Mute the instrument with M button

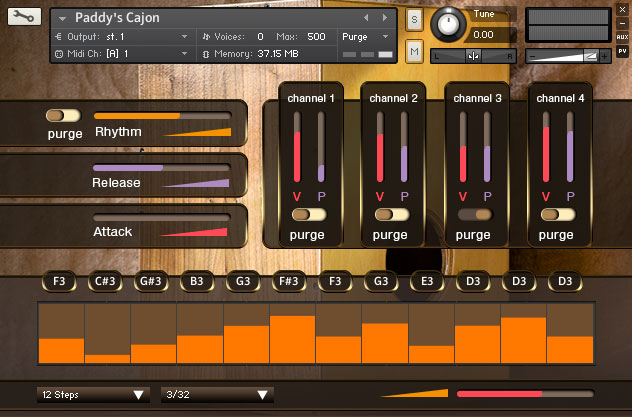click(x=414, y=52)
